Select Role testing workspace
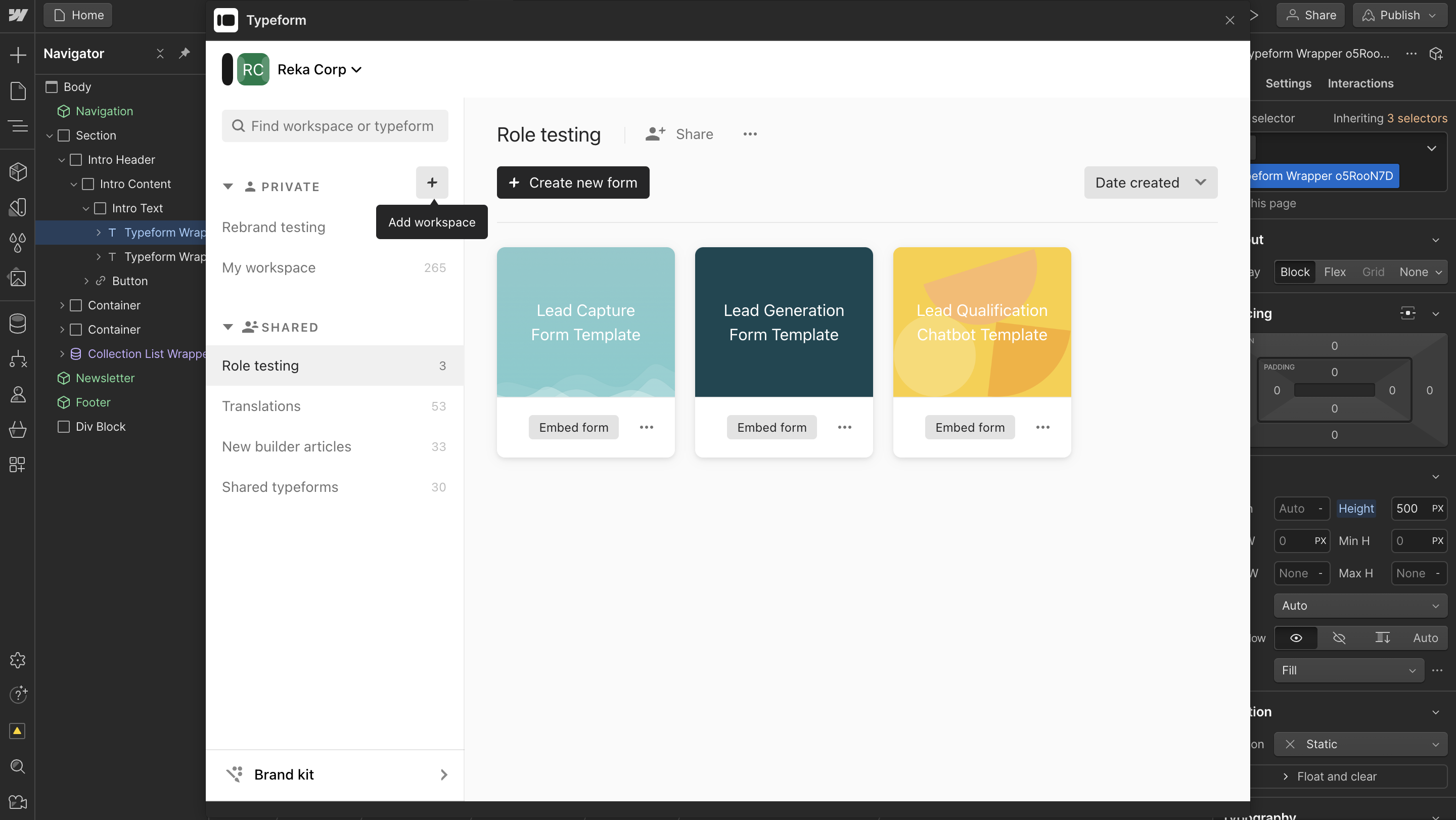The width and height of the screenshot is (1456, 820). (335, 366)
